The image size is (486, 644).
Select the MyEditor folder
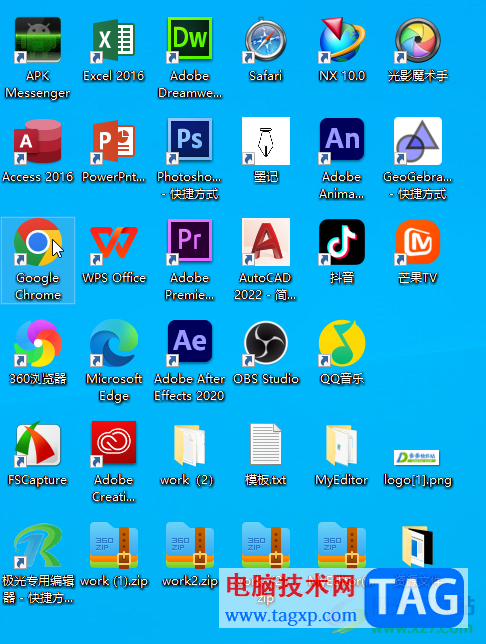pyautogui.click(x=342, y=445)
